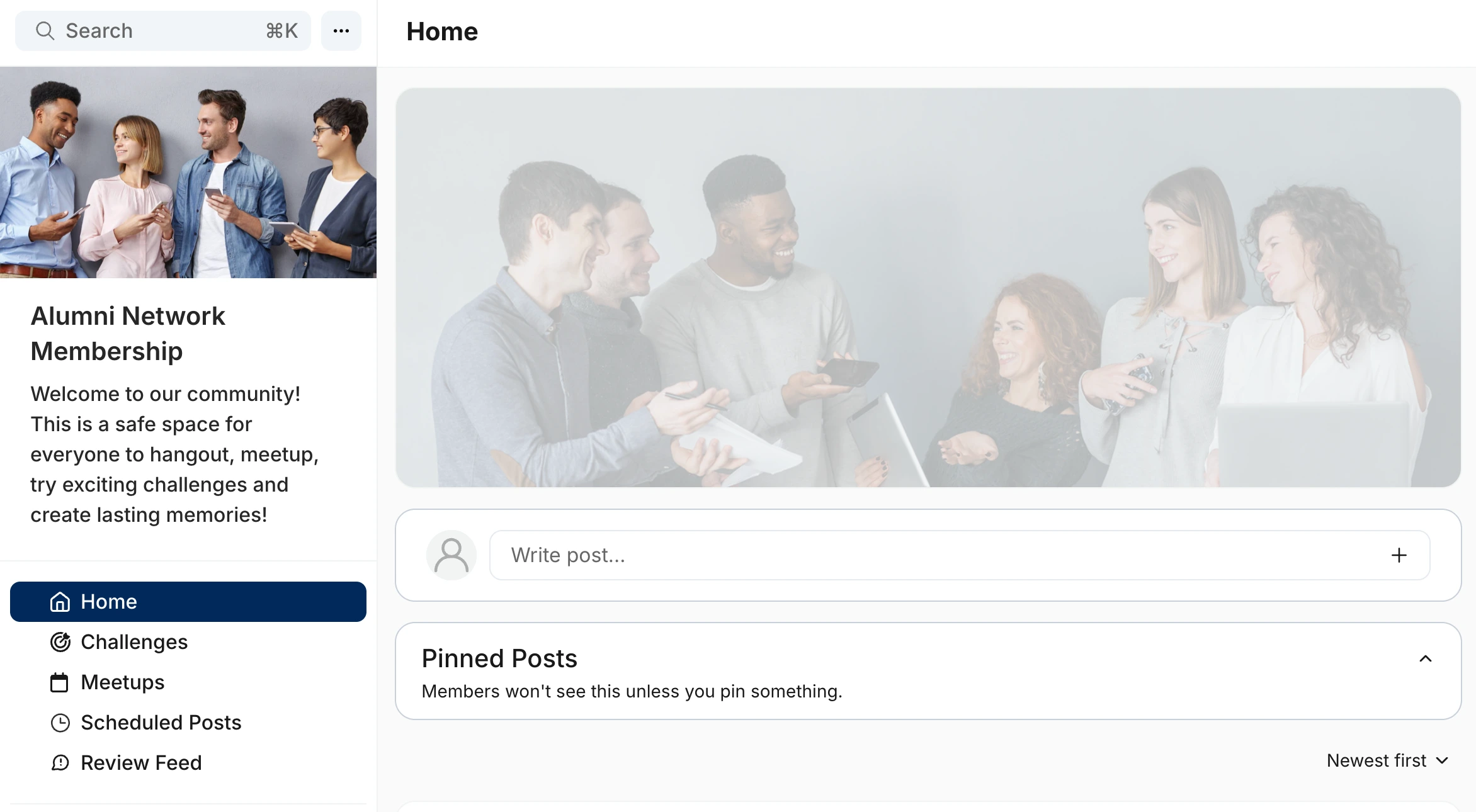Collapse the Pinned Posts section
This screenshot has height=812, width=1476.
tap(1426, 658)
